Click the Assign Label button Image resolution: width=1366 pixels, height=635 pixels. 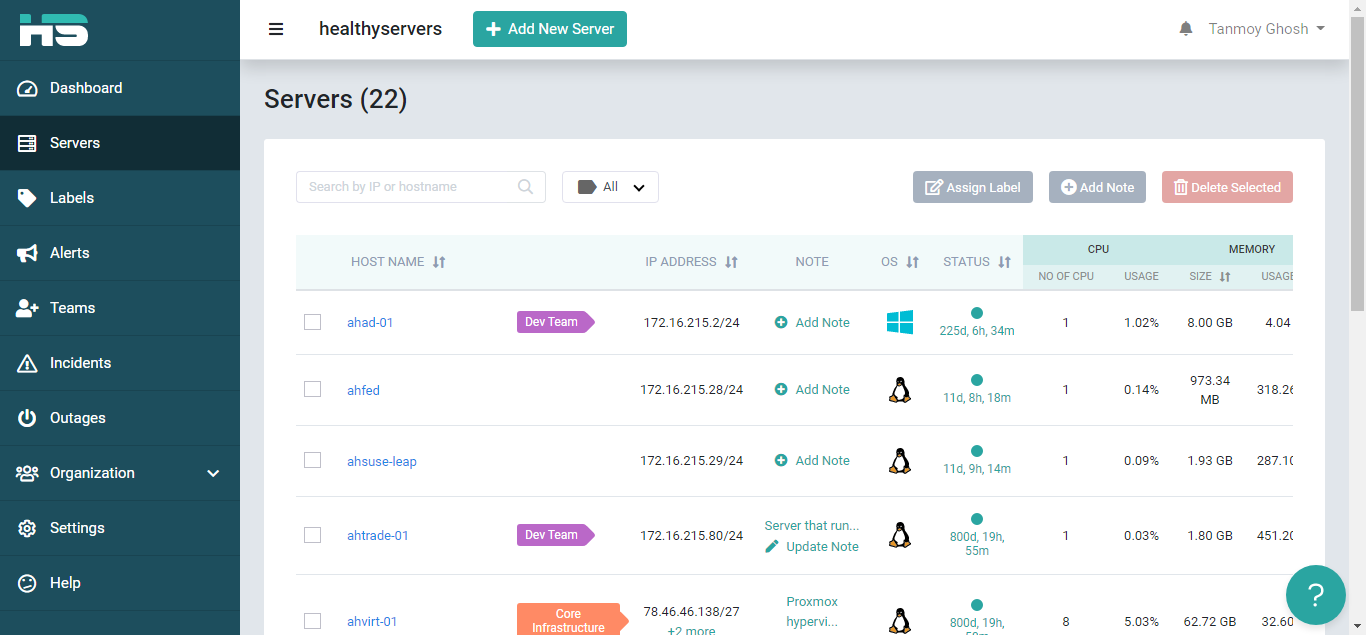click(x=973, y=187)
